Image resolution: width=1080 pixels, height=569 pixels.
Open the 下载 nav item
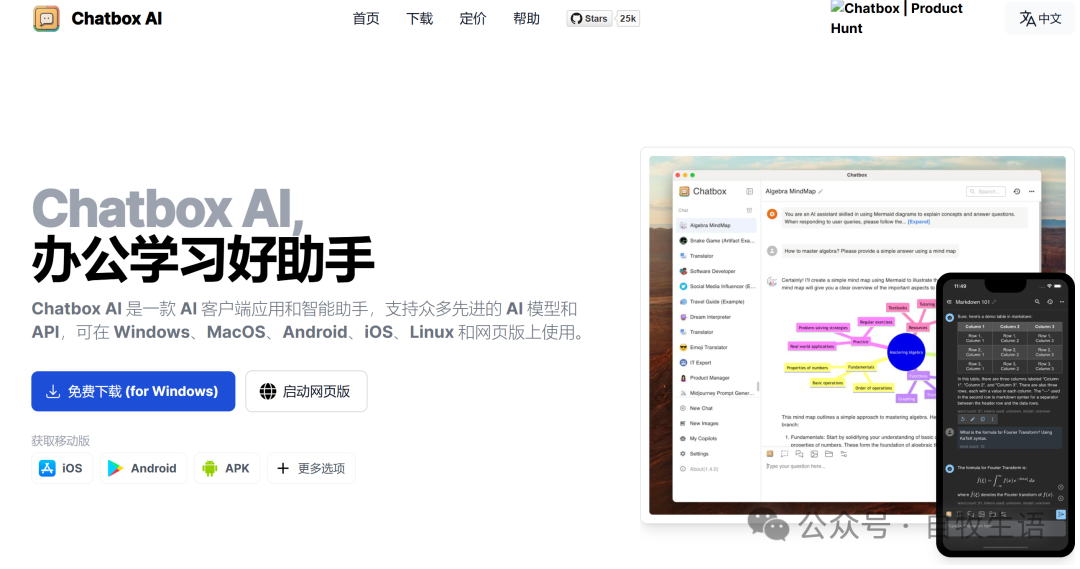tap(419, 19)
